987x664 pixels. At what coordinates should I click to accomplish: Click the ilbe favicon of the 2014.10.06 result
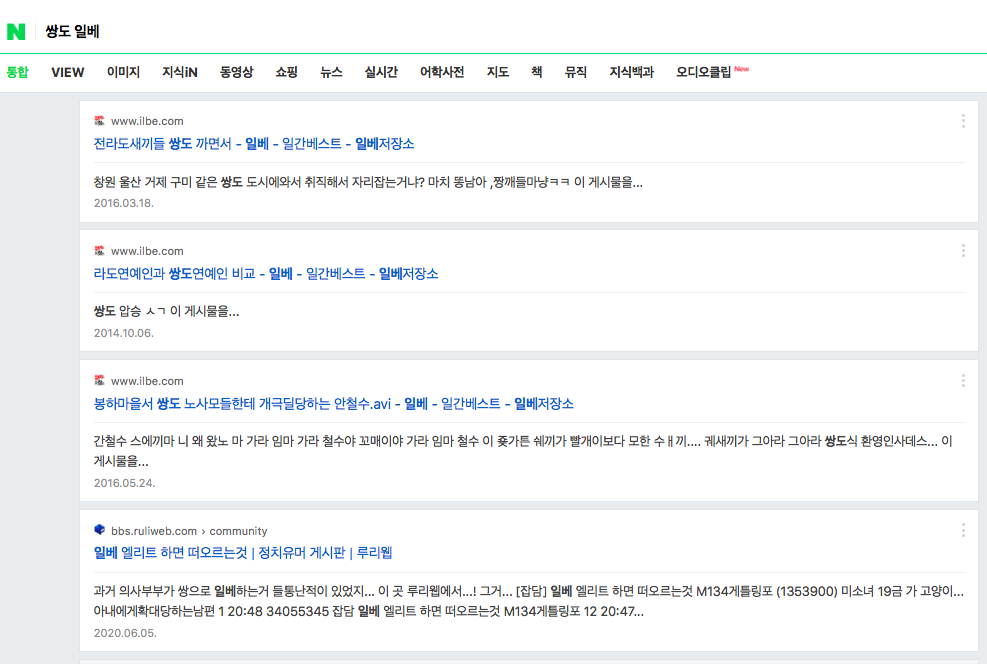(99, 250)
